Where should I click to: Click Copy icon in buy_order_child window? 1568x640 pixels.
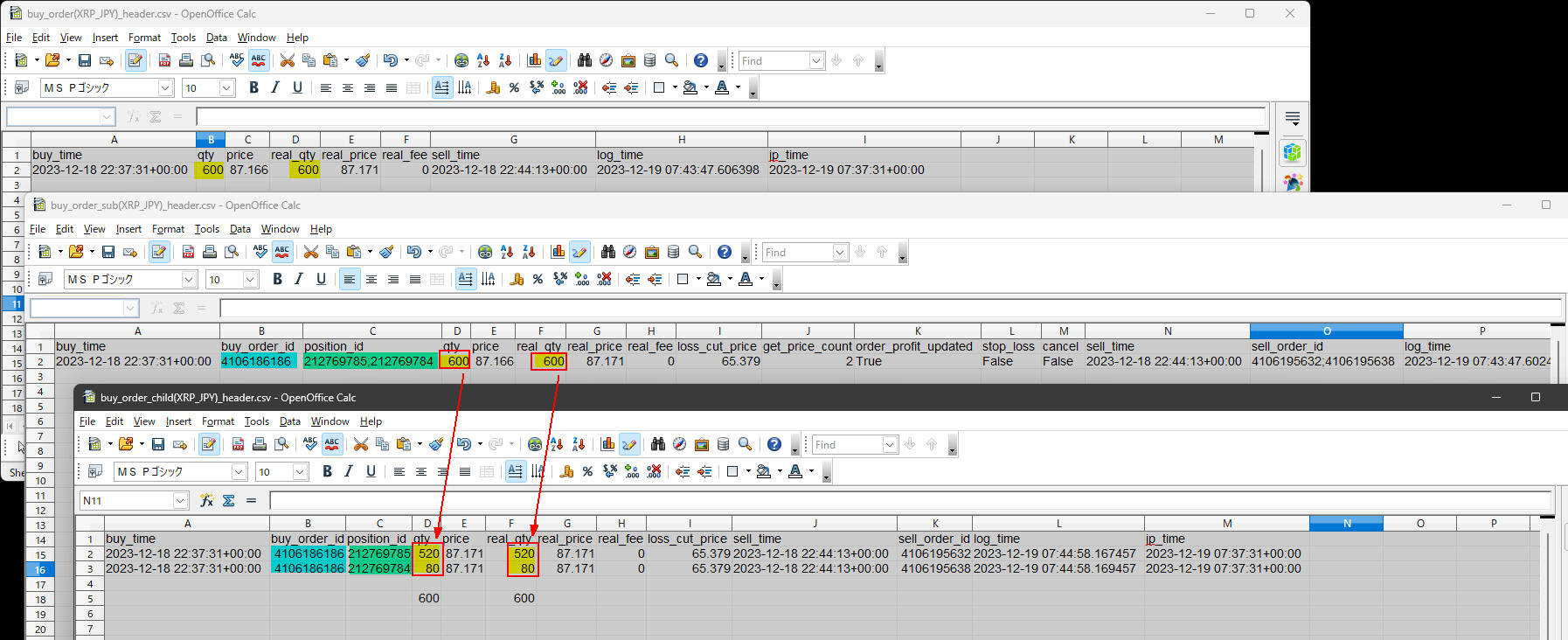pyautogui.click(x=382, y=444)
